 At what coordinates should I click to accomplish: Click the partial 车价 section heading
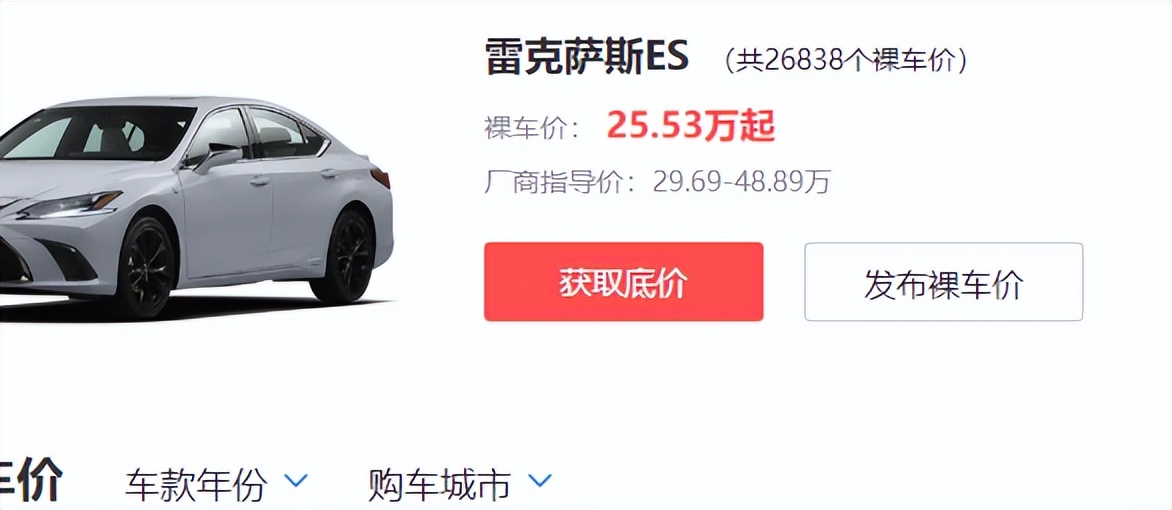click(30, 482)
